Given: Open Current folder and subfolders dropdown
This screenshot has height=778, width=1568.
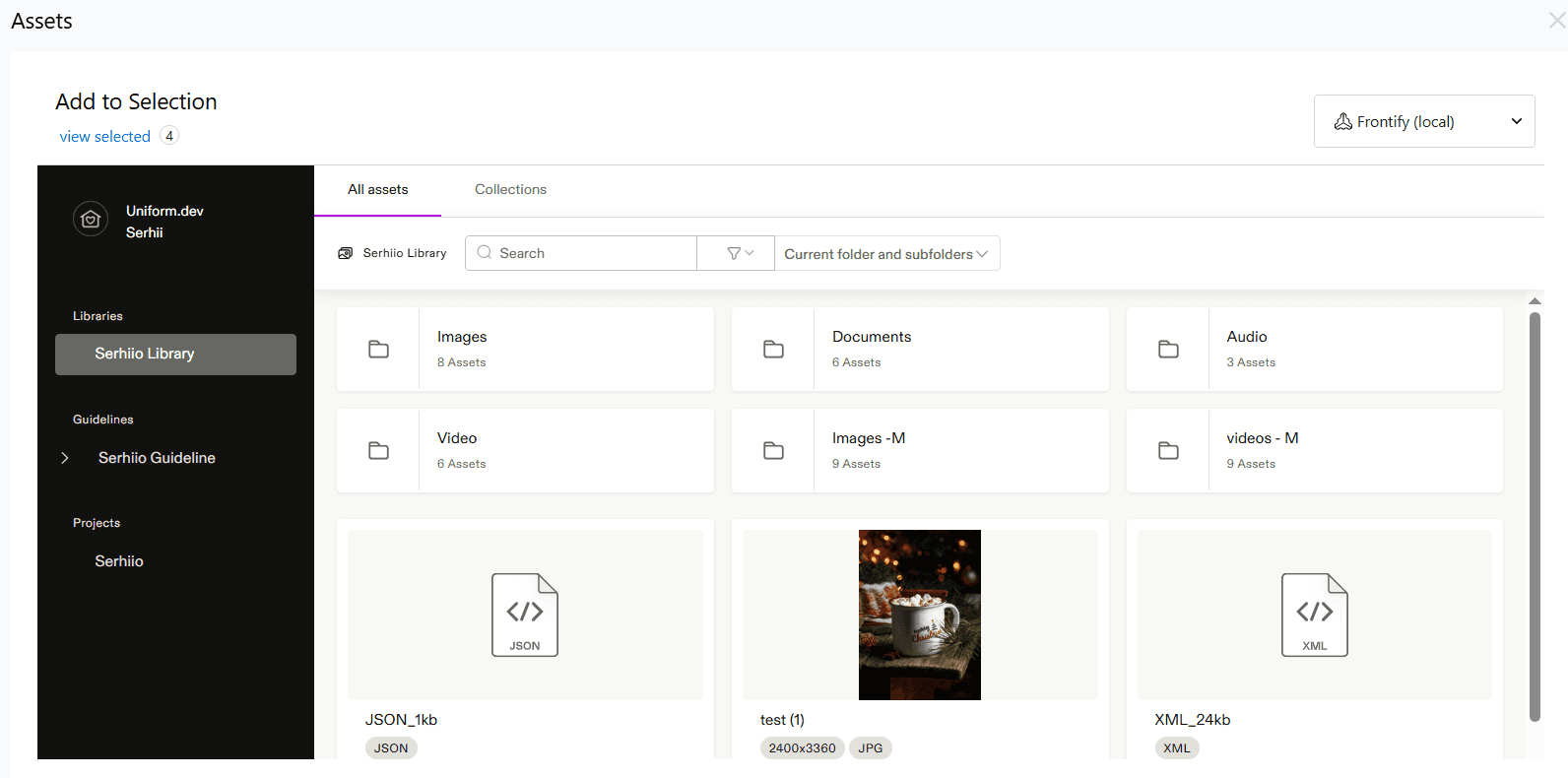Looking at the screenshot, I should pos(886,253).
